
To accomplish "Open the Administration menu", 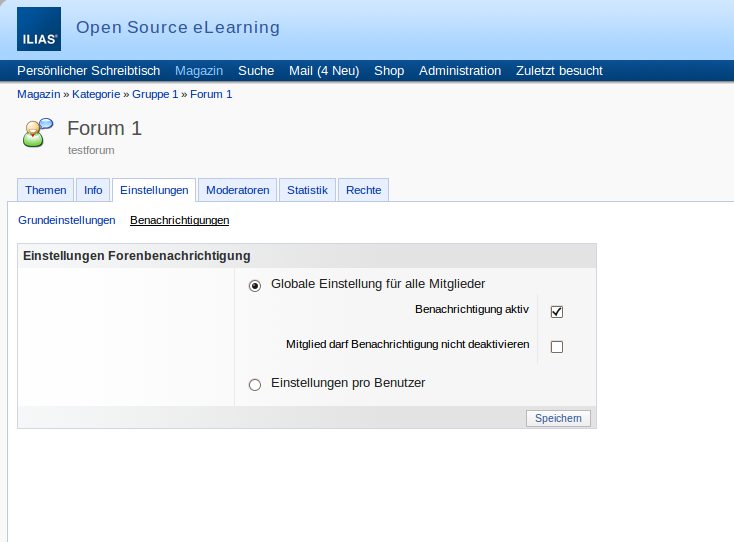I will (460, 71).
